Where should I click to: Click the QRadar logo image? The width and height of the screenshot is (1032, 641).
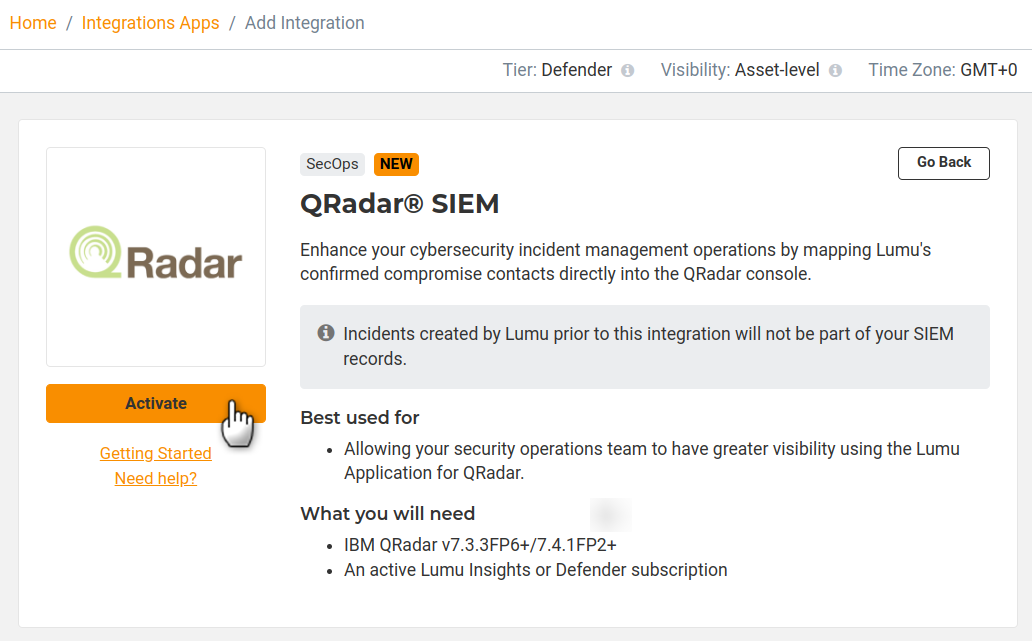(x=156, y=256)
